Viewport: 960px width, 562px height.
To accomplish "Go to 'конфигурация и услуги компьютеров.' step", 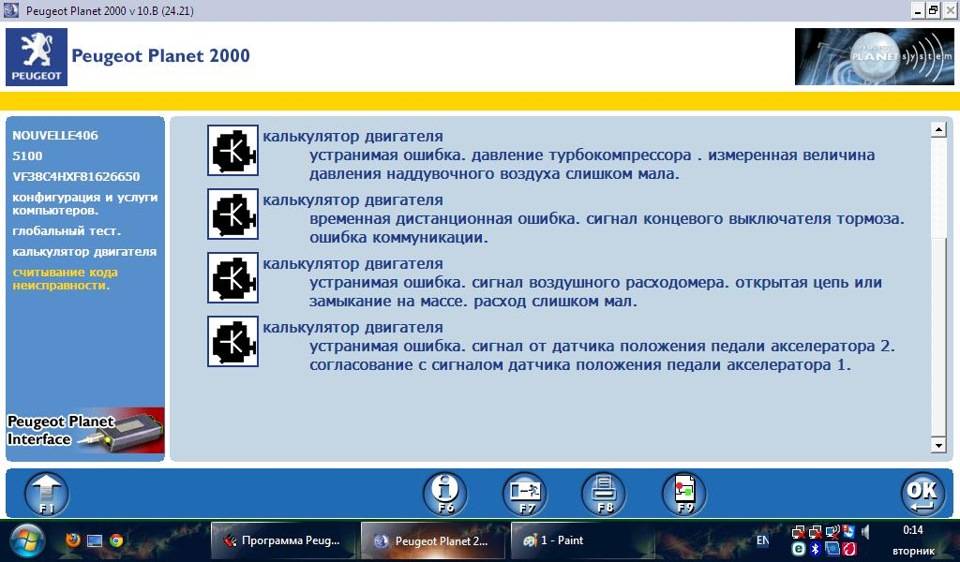I will 84,203.
